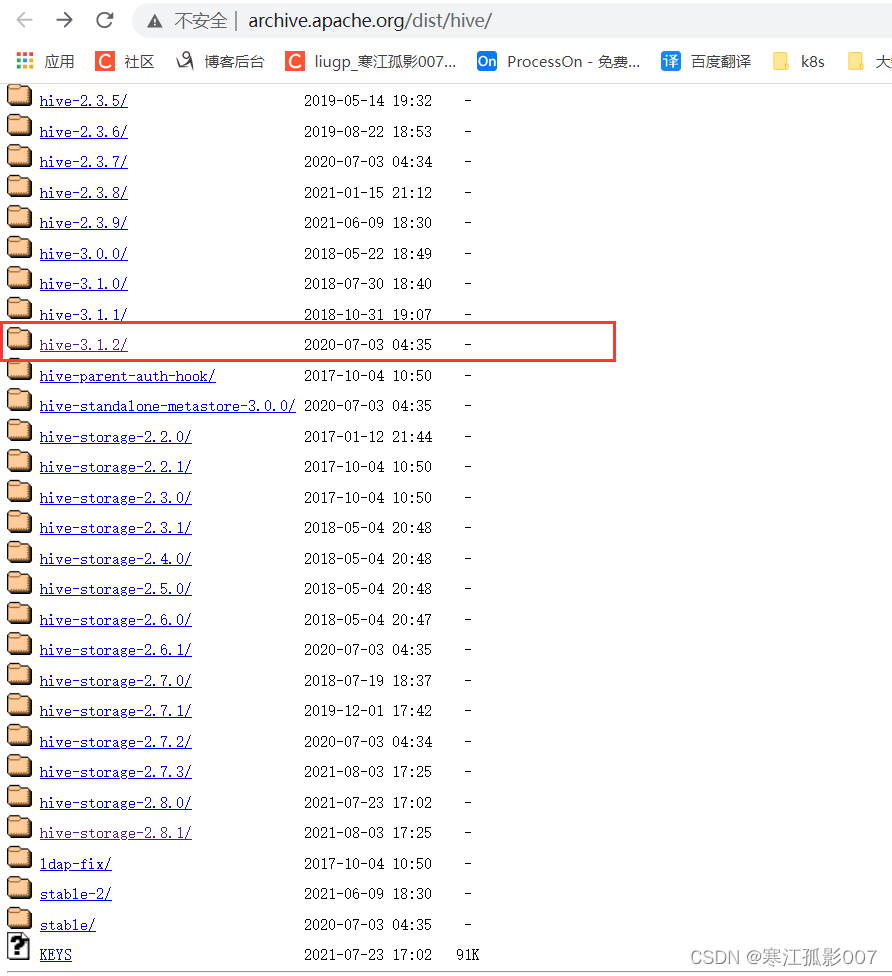Image resolution: width=892 pixels, height=976 pixels.
Task: Click the unknown file icon beside KEYS
Action: pos(19,947)
